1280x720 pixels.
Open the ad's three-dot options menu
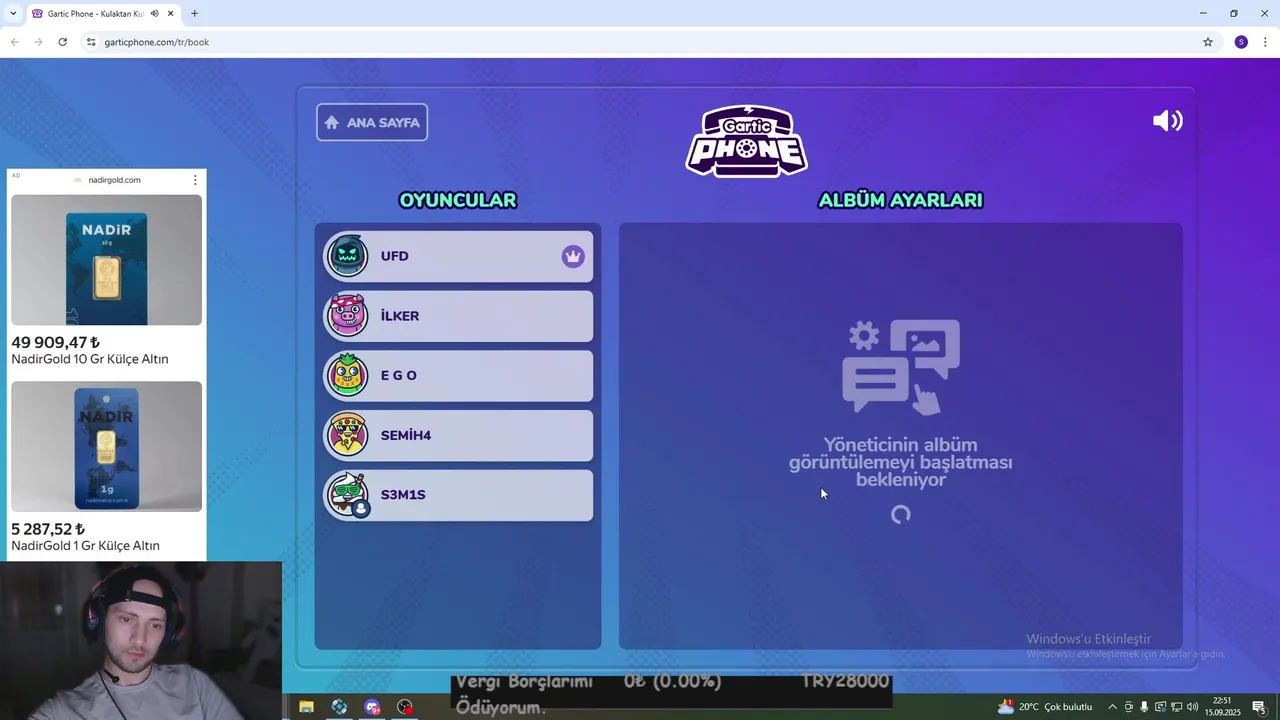click(x=195, y=180)
